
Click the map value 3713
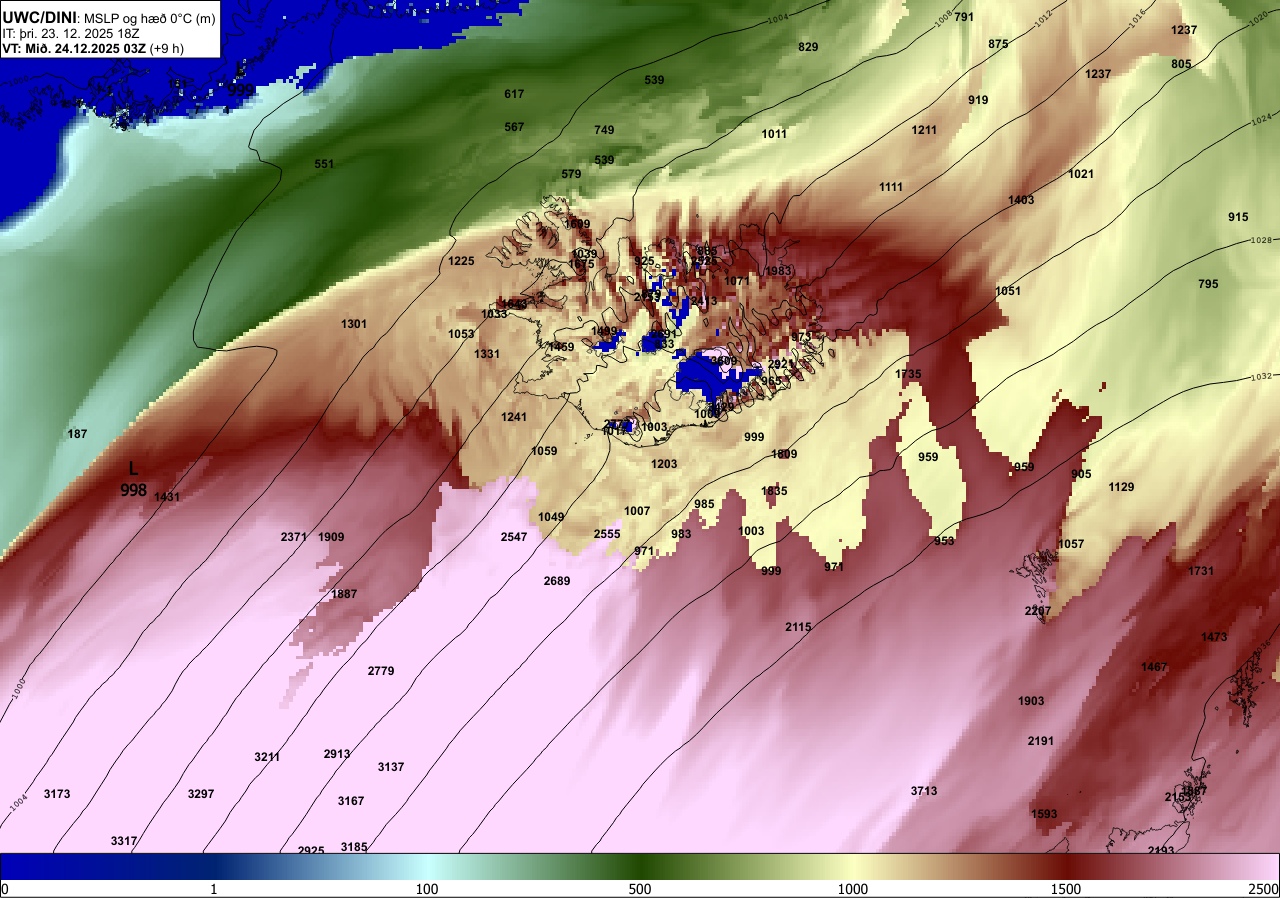[924, 791]
